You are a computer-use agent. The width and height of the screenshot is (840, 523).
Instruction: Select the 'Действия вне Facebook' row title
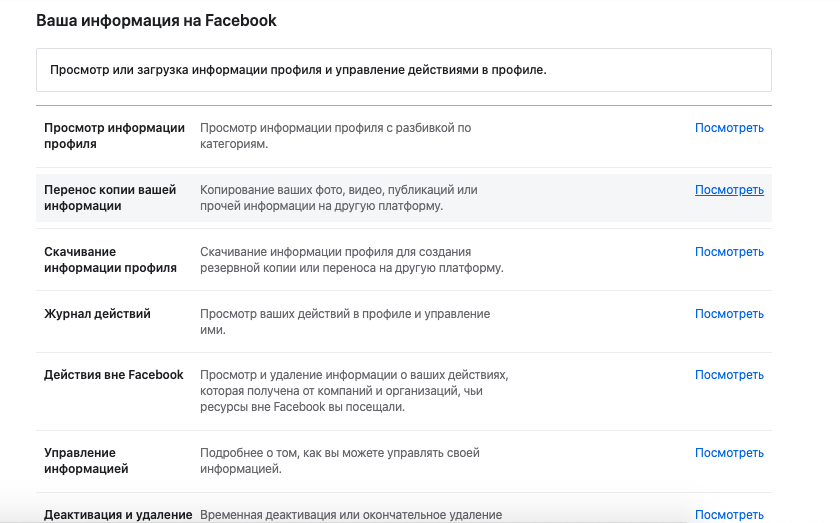(x=114, y=375)
